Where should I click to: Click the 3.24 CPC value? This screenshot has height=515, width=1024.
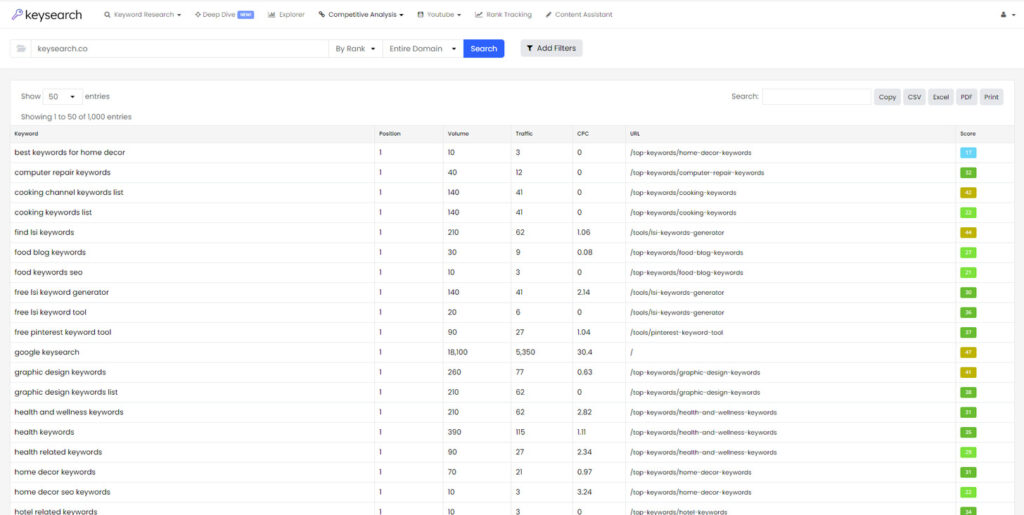coord(584,492)
